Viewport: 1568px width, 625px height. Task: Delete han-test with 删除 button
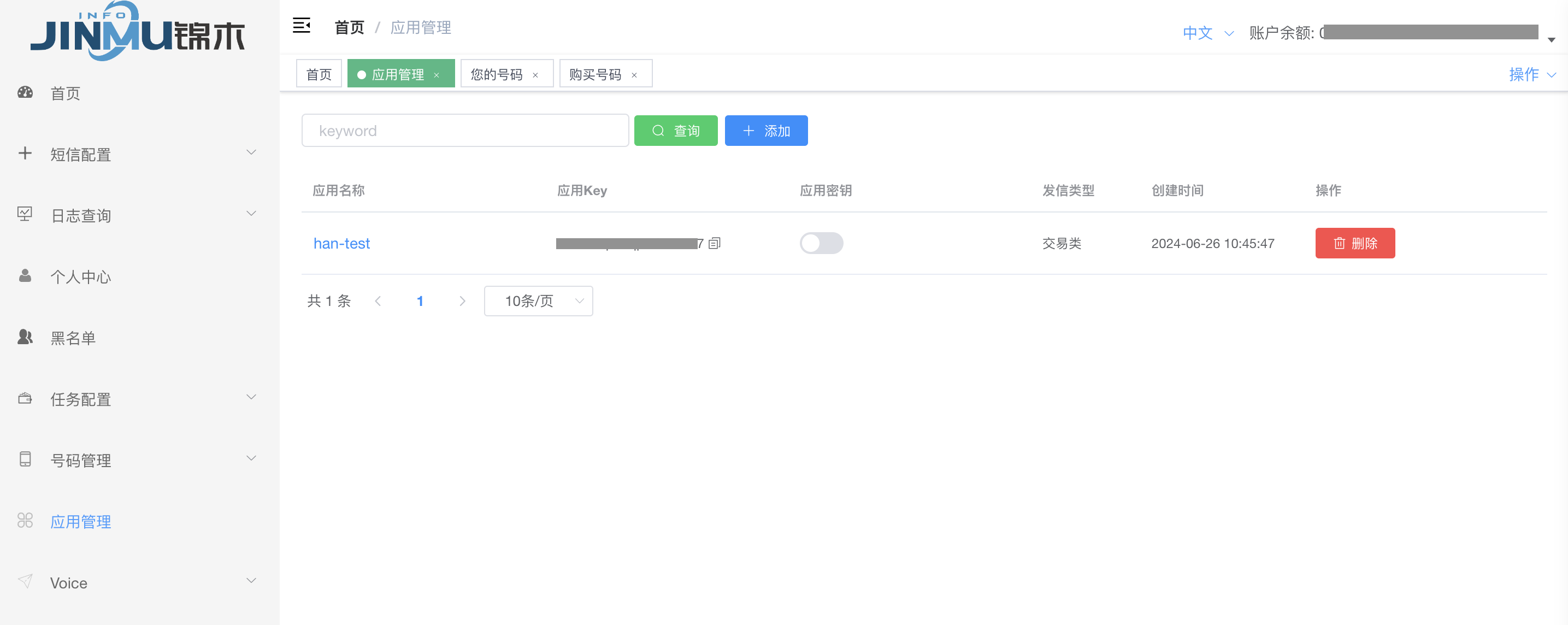[1355, 243]
